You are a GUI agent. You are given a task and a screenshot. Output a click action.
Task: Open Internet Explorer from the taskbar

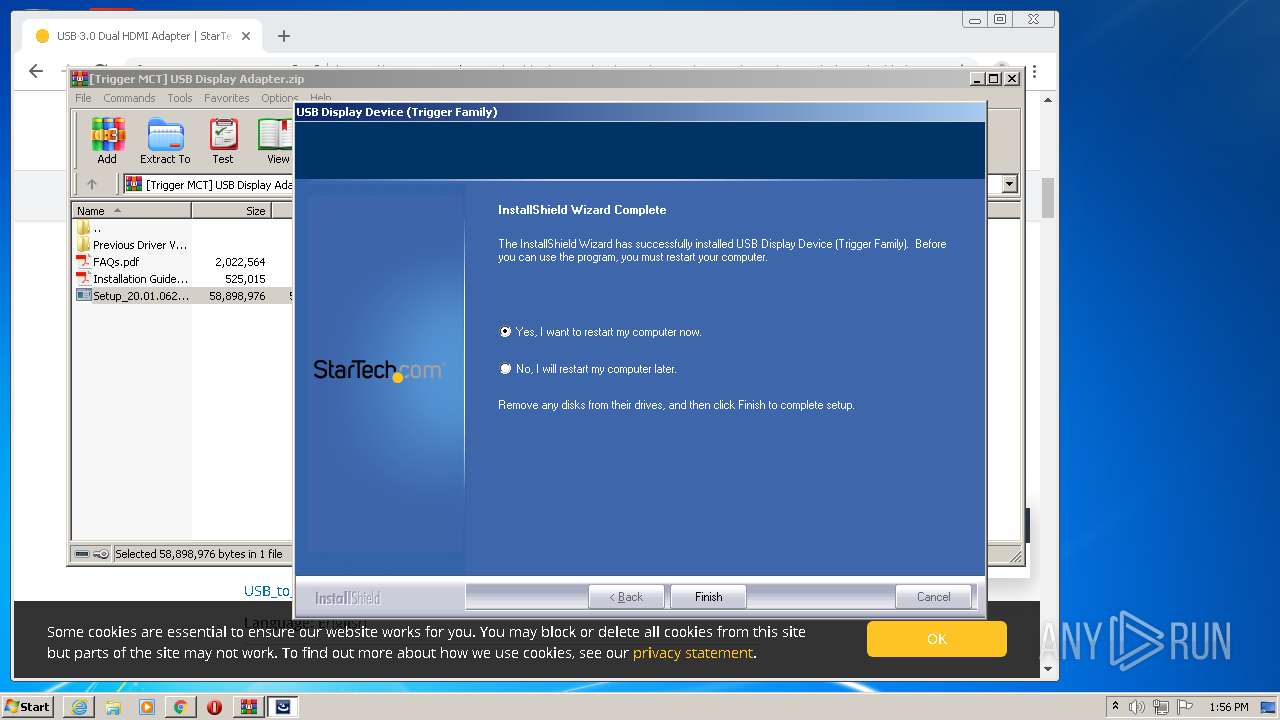coord(79,707)
